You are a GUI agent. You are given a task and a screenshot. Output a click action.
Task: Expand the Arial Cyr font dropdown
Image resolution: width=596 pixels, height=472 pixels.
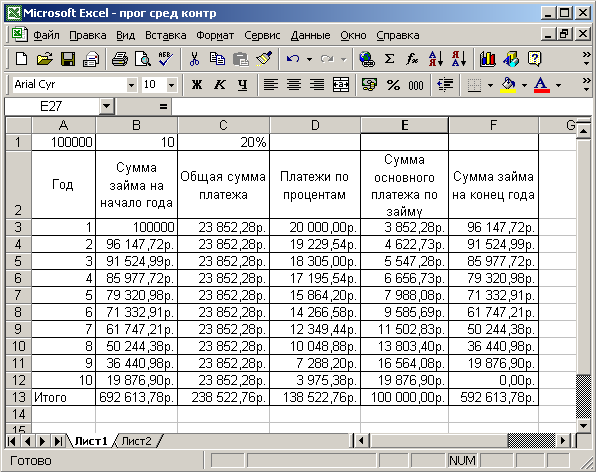(x=132, y=85)
